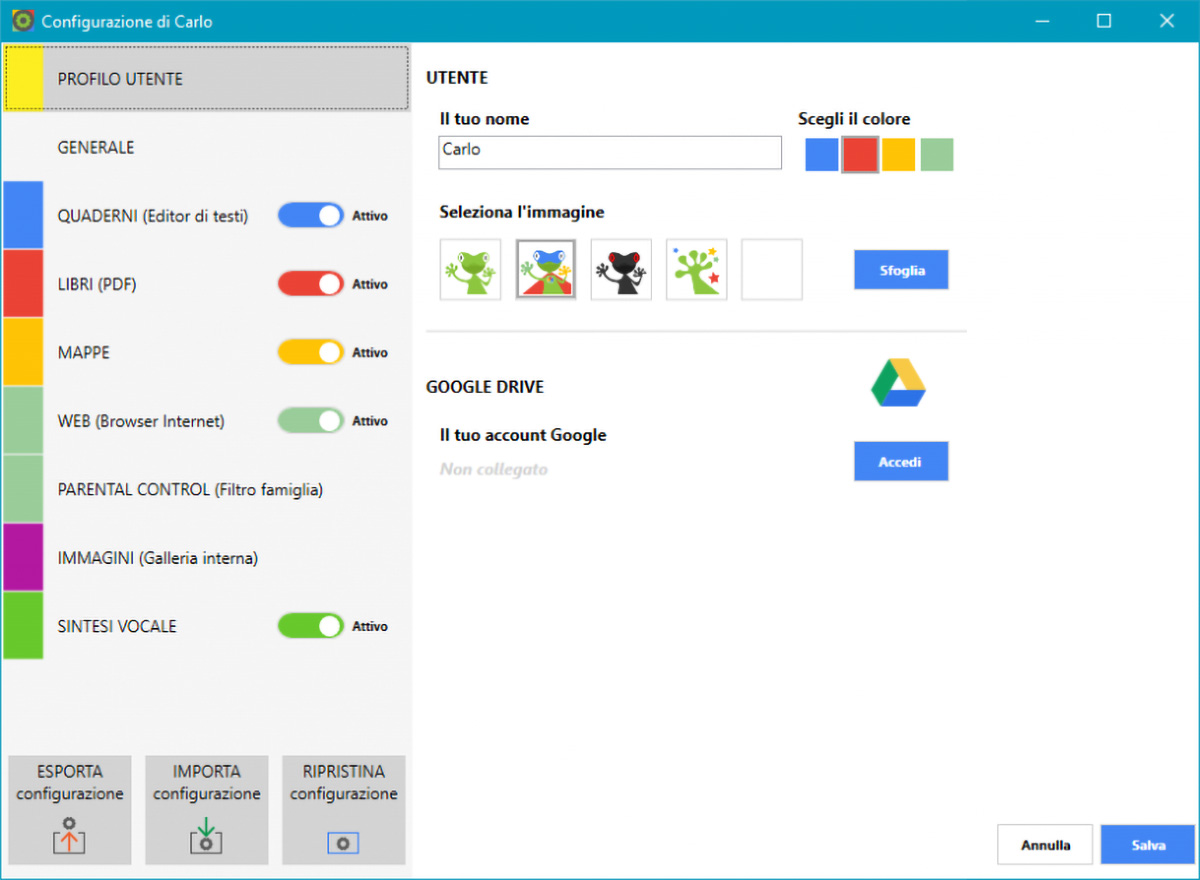
Task: Toggle the WEB Browser Internet switch
Action: [x=311, y=421]
